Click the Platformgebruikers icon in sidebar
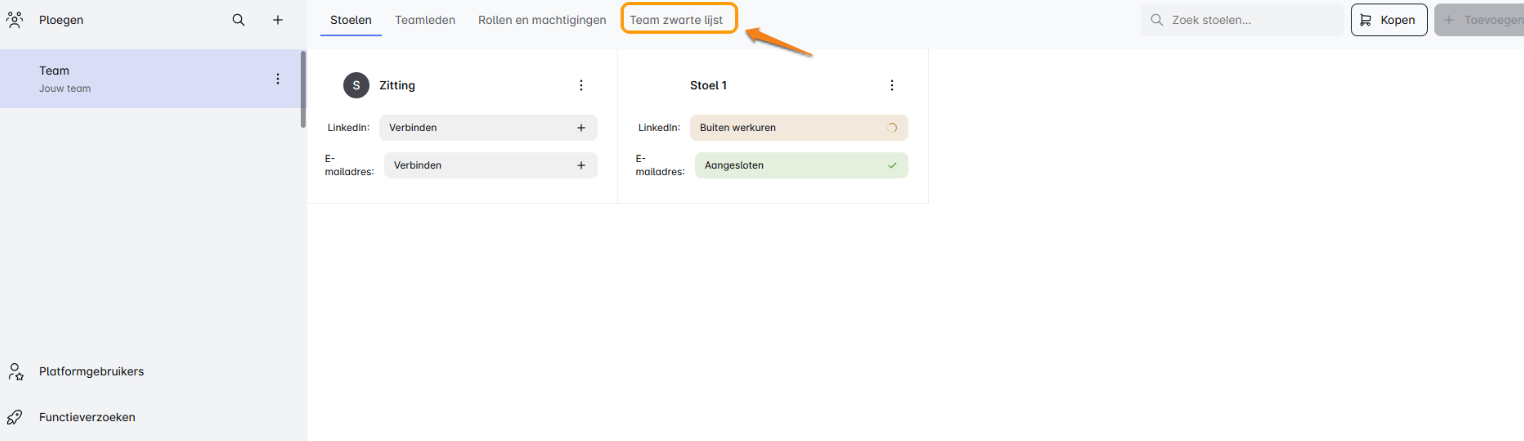The height and width of the screenshot is (441, 1524). point(15,371)
